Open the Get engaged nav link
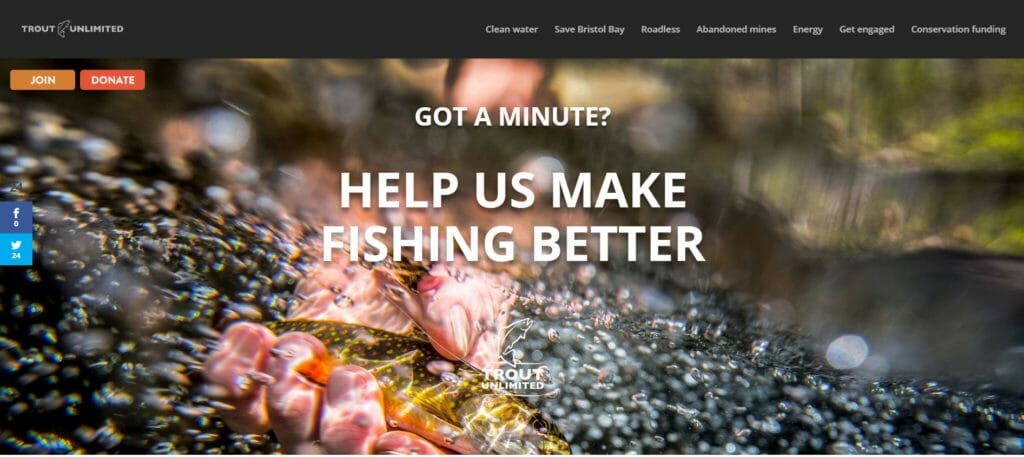The height and width of the screenshot is (457, 1024). pos(867,29)
